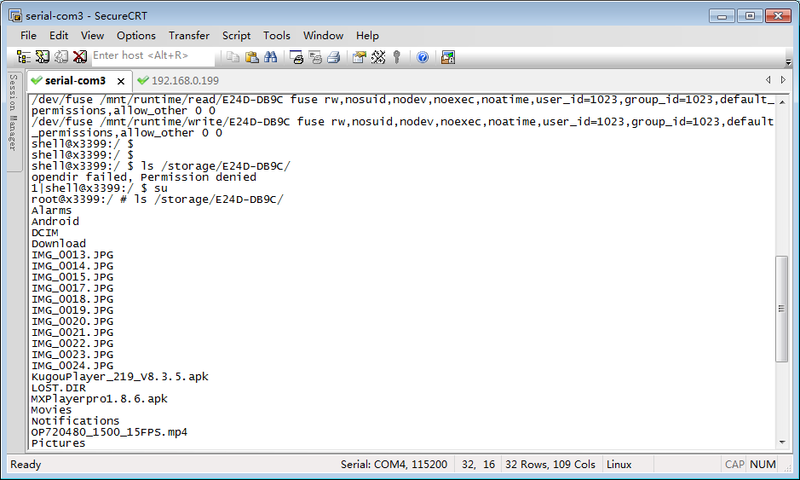This screenshot has width=800, height=480.
Task: Click the Paste clipboard toolbar icon
Action: tap(252, 57)
